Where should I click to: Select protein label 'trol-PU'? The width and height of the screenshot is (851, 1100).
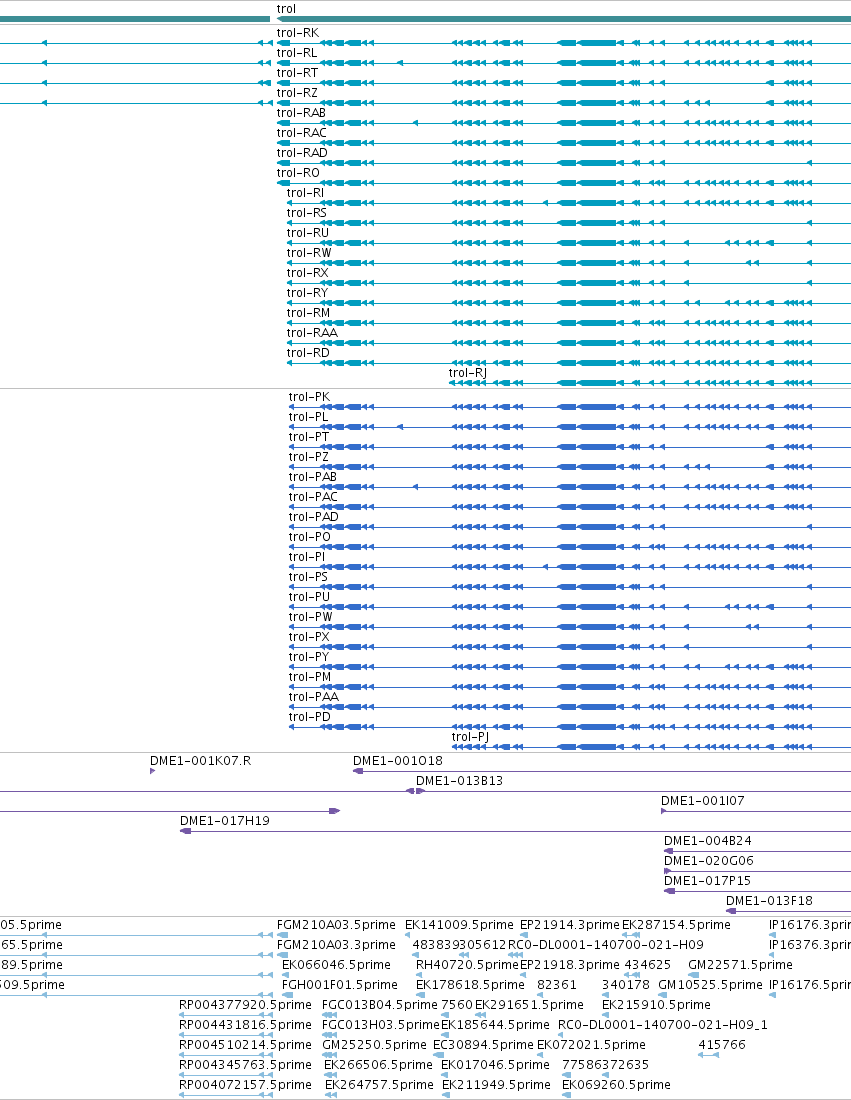[x=309, y=597]
